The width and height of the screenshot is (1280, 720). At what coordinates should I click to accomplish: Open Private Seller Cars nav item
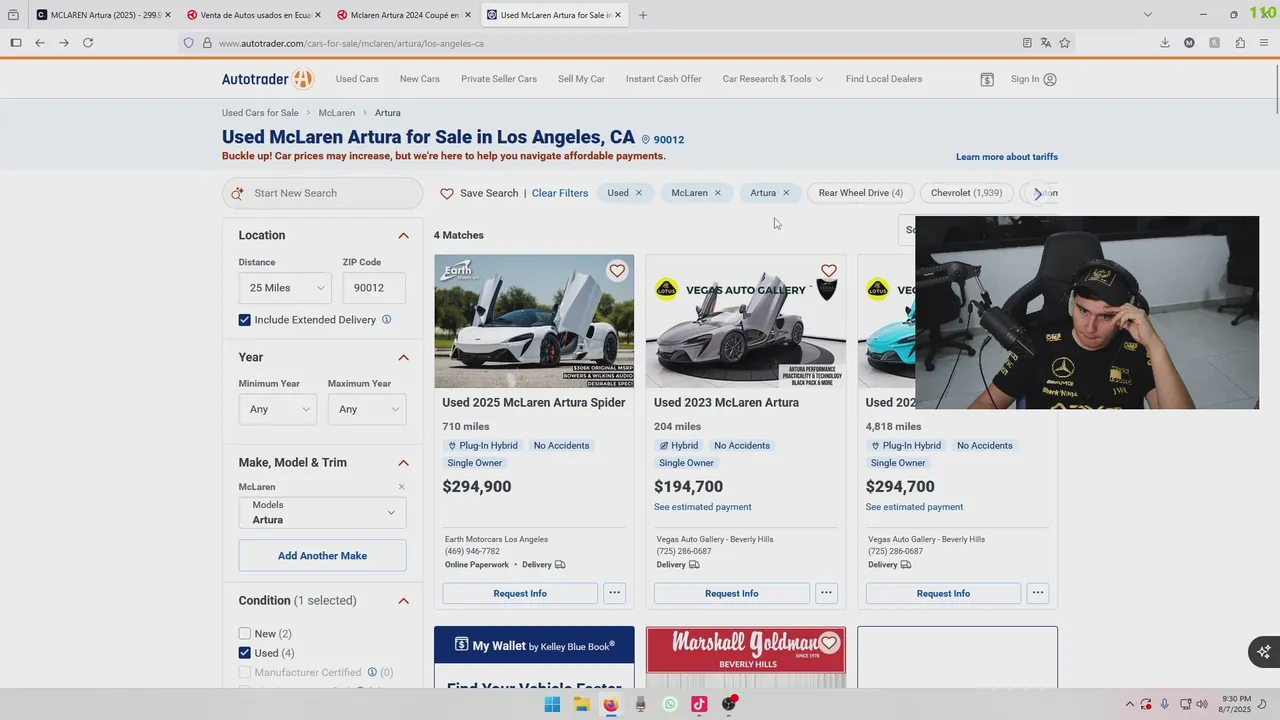click(x=499, y=79)
